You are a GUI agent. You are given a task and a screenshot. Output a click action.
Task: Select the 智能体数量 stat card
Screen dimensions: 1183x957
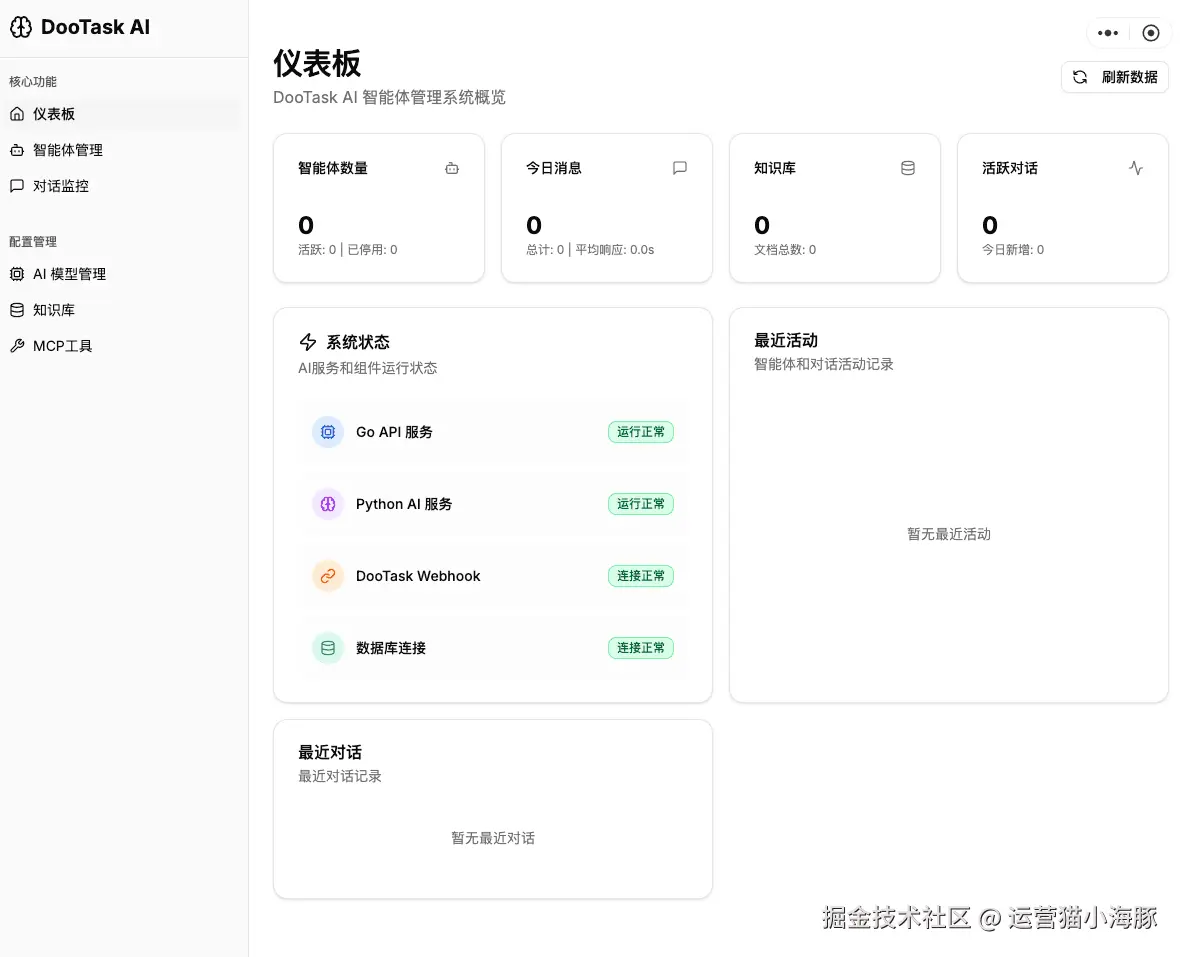tap(379, 208)
